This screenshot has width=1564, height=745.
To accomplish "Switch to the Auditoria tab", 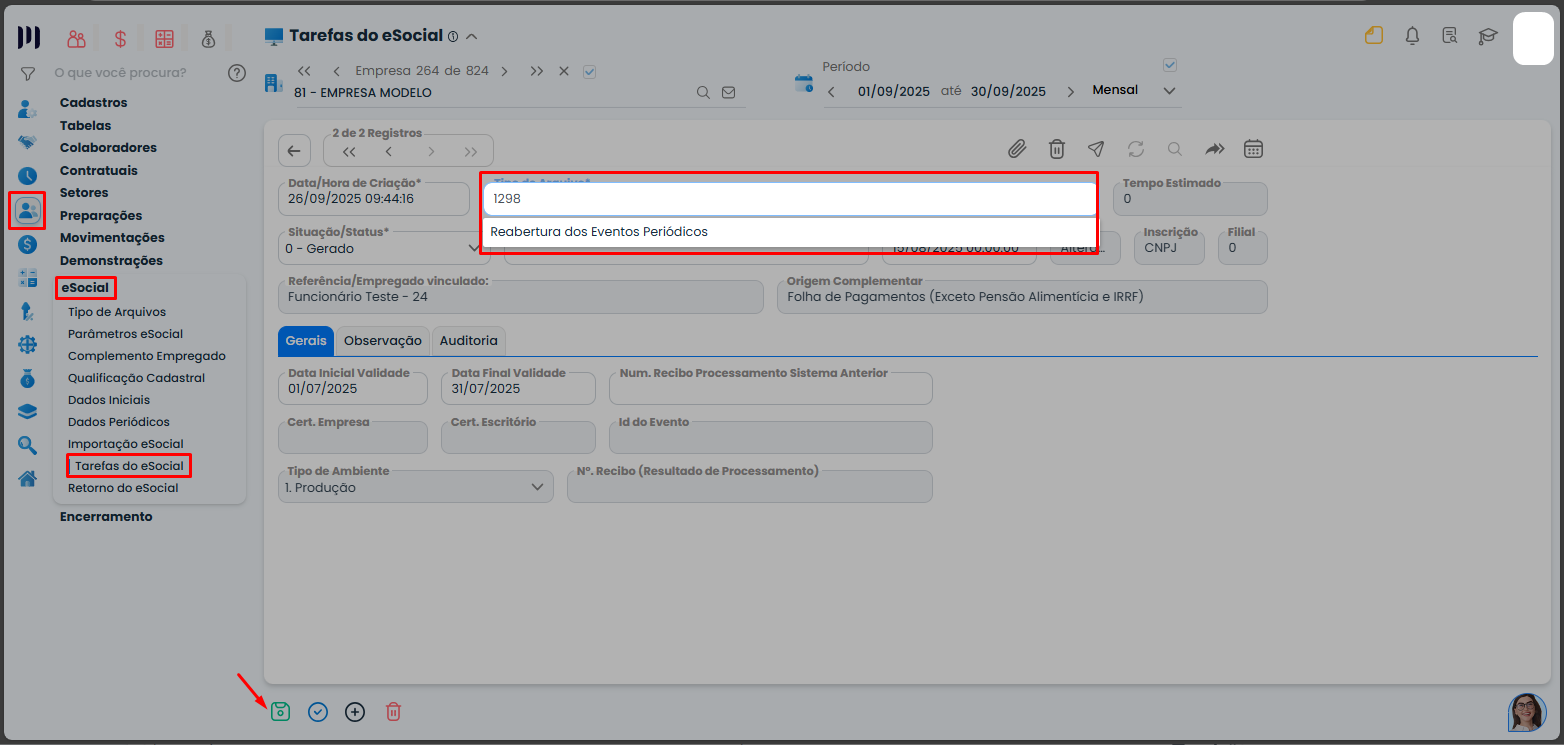I will [469, 341].
